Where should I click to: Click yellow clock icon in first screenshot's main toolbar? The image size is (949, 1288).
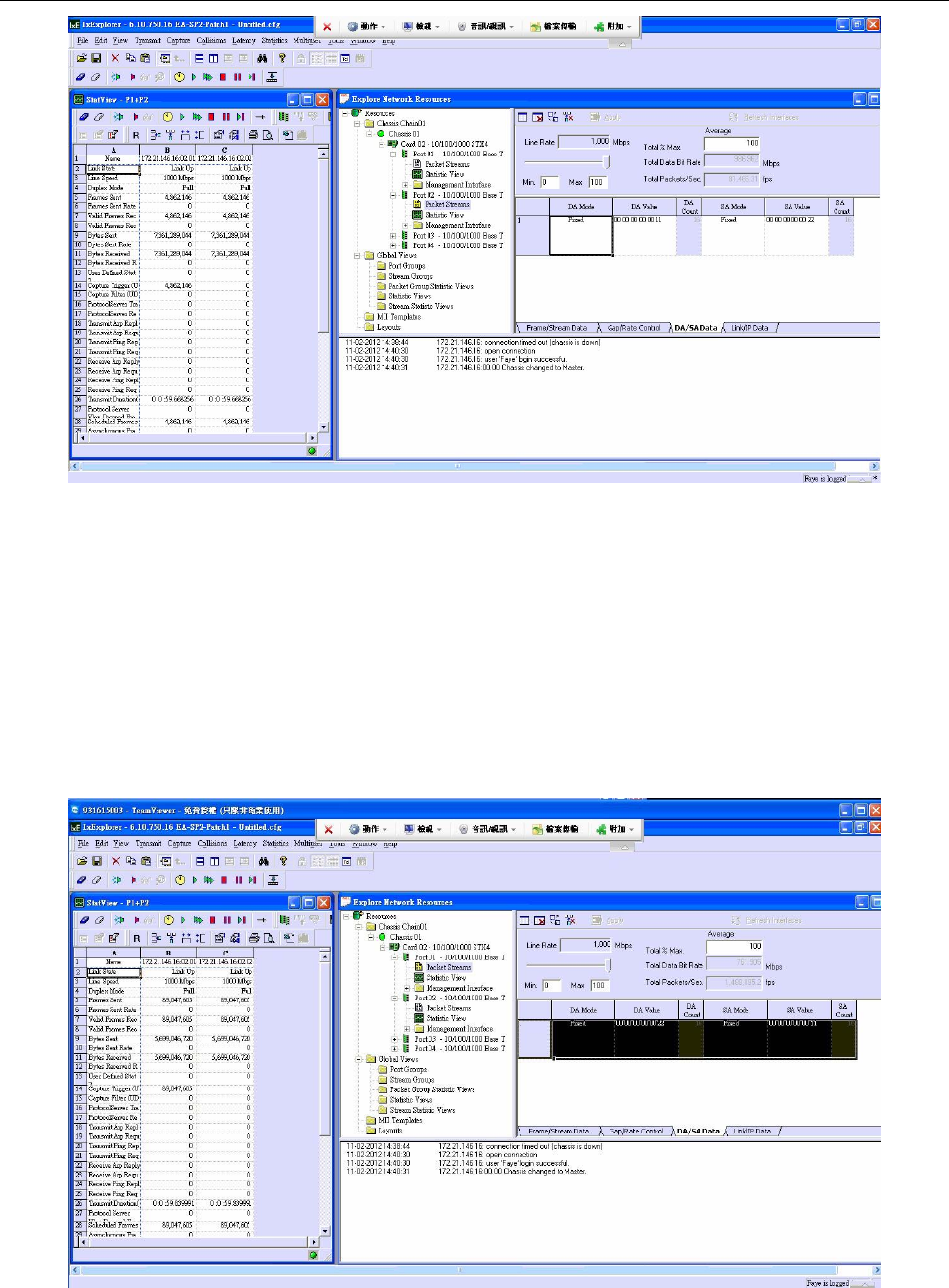pyautogui.click(x=179, y=77)
